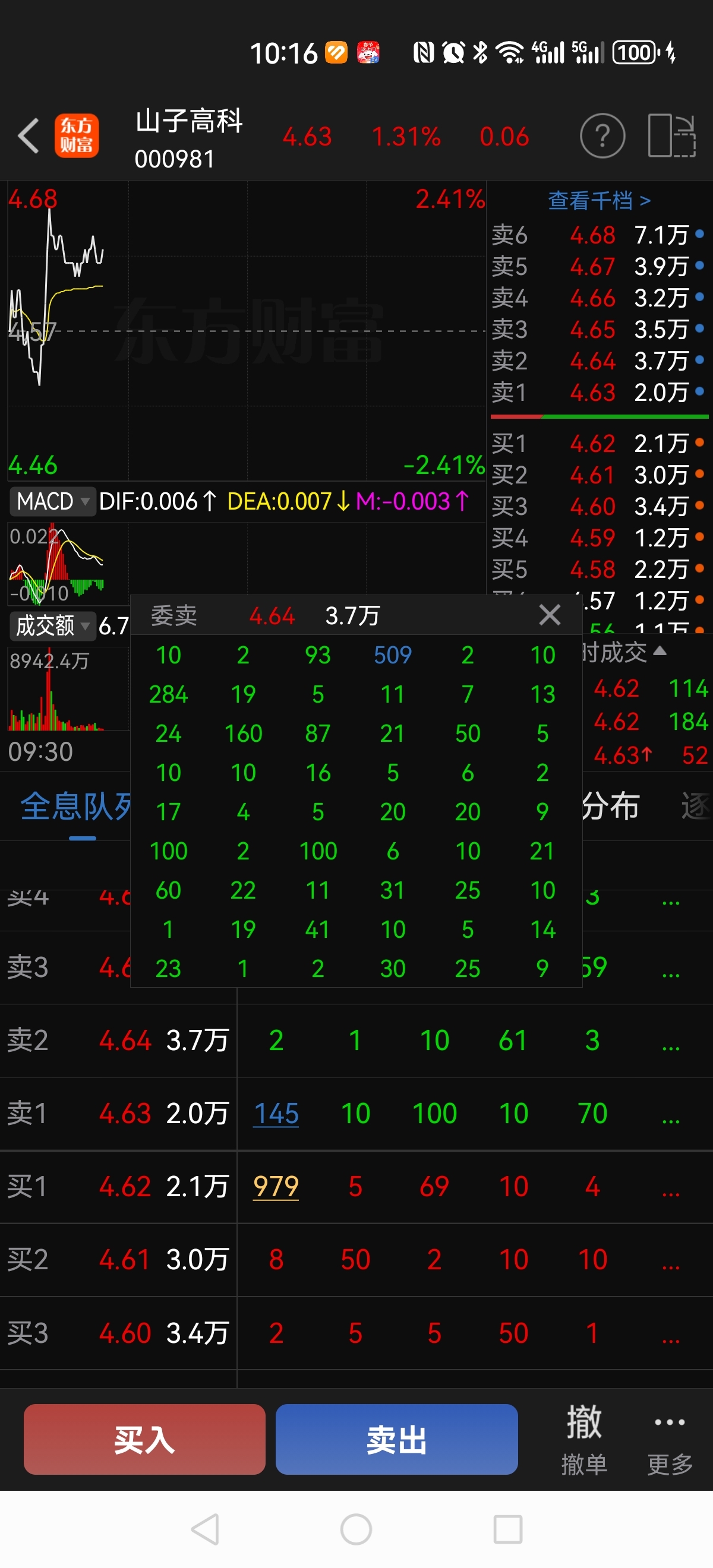The width and height of the screenshot is (713, 1568).
Task: Tap the 买入 buy button
Action: click(144, 1440)
